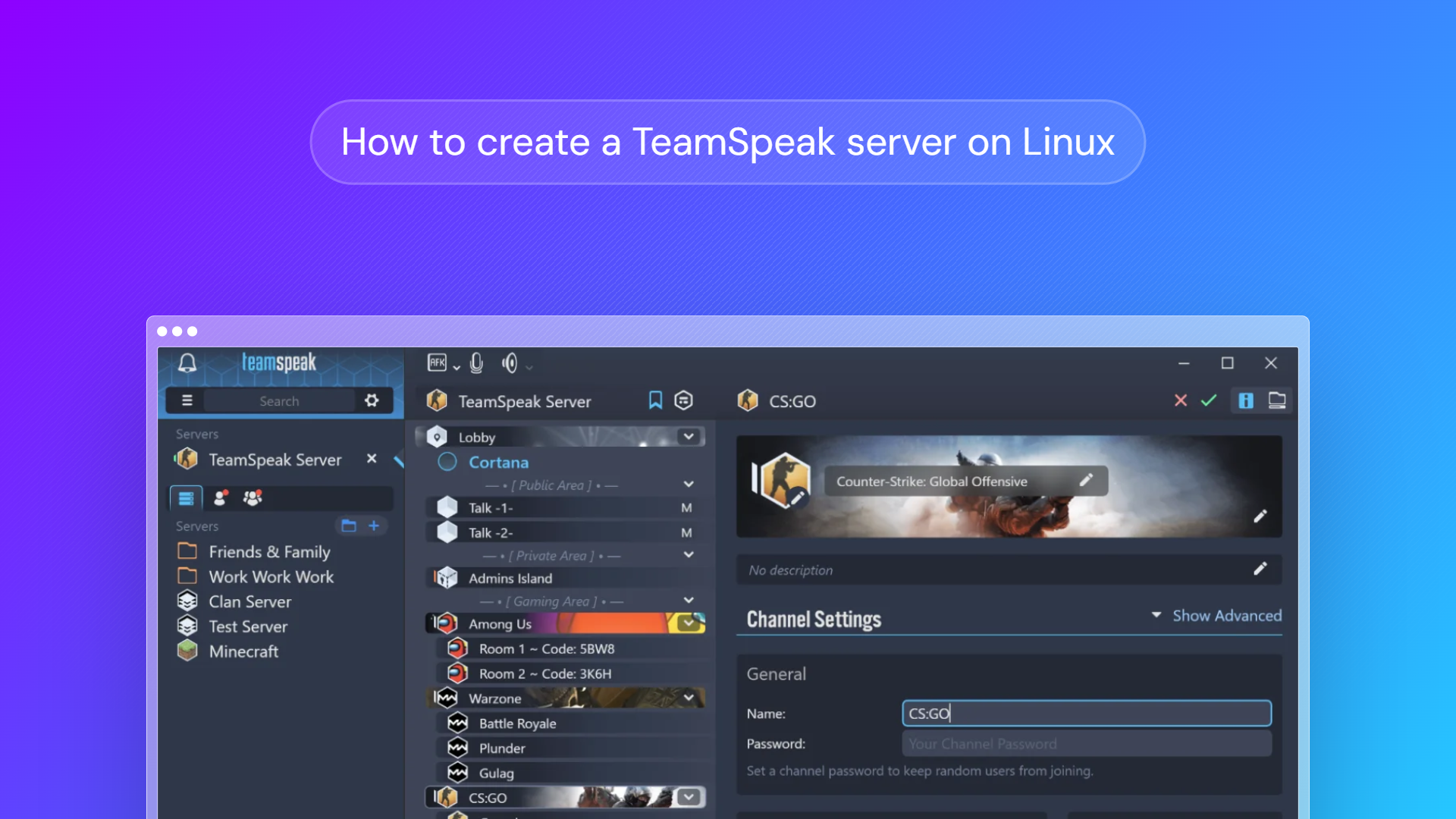Click the blue info panel icon
The width and height of the screenshot is (1456, 819).
pos(1246,400)
